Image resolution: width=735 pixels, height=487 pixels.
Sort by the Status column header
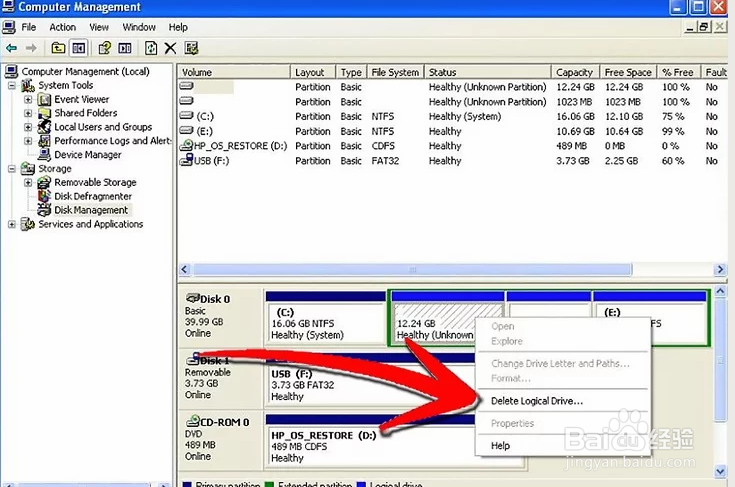pyautogui.click(x=488, y=72)
